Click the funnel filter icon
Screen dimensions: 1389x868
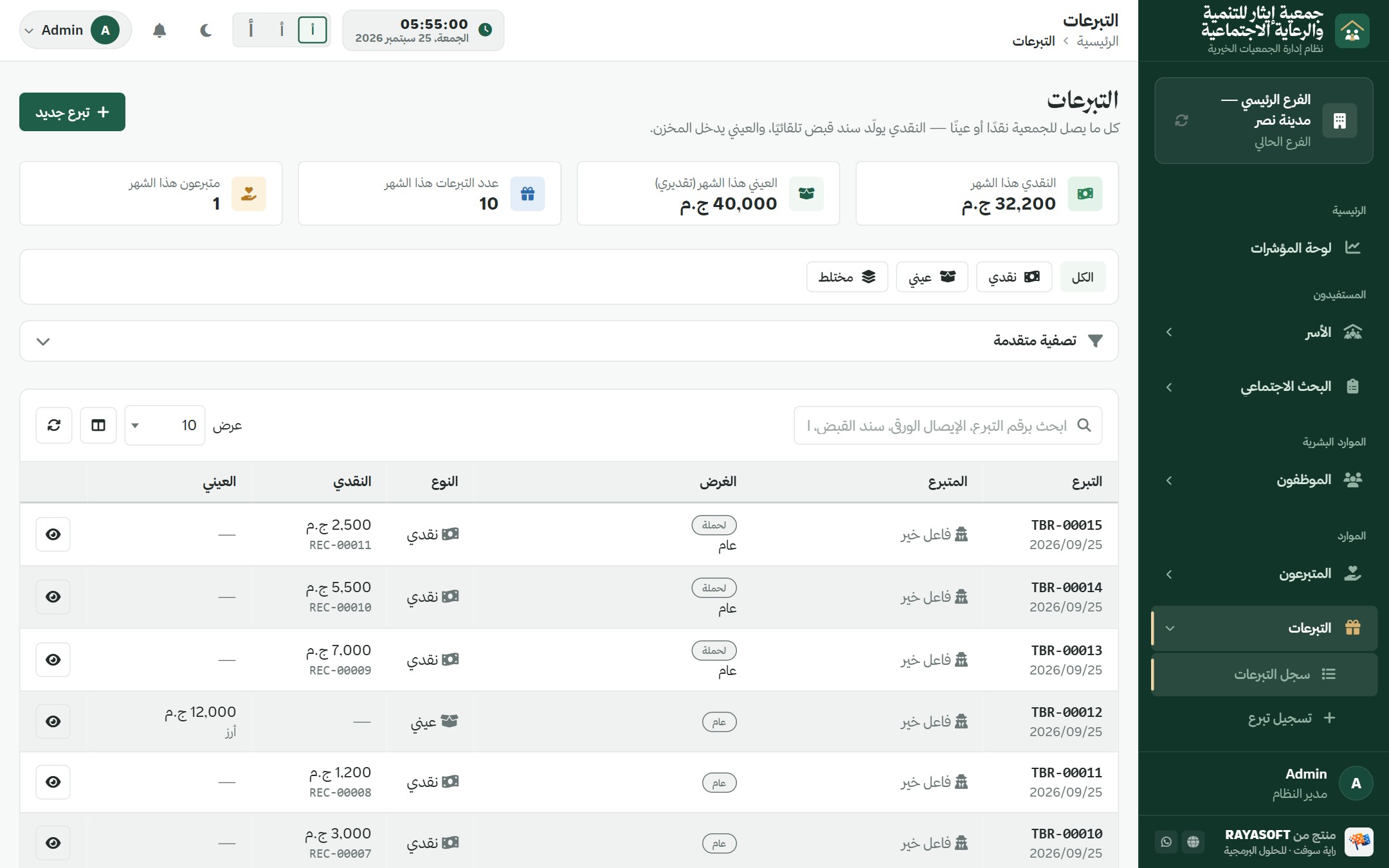[1095, 341]
